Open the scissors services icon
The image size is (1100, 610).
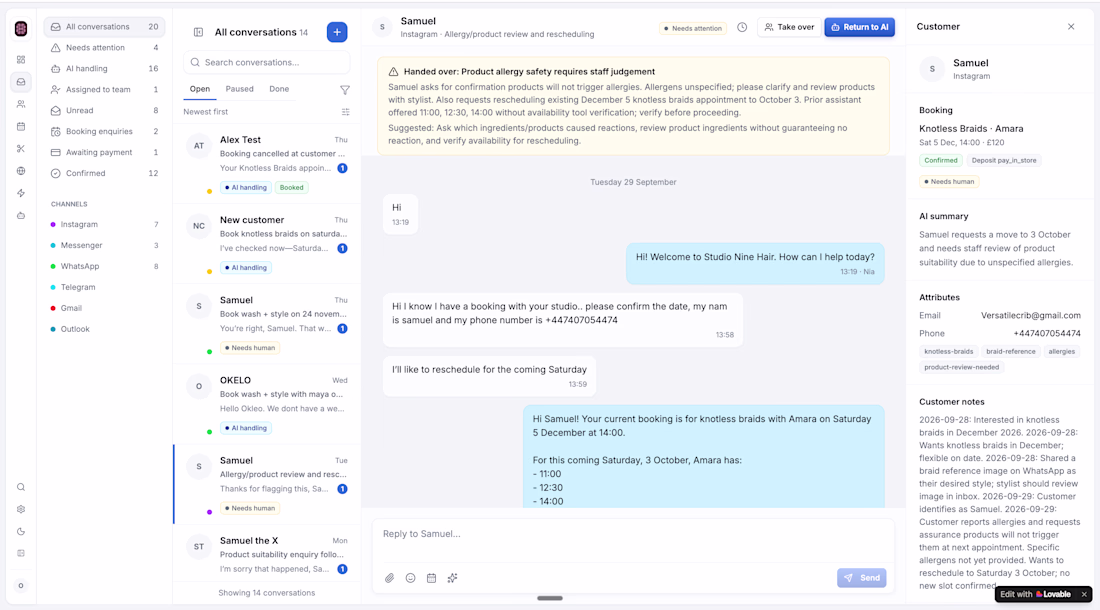click(21, 149)
